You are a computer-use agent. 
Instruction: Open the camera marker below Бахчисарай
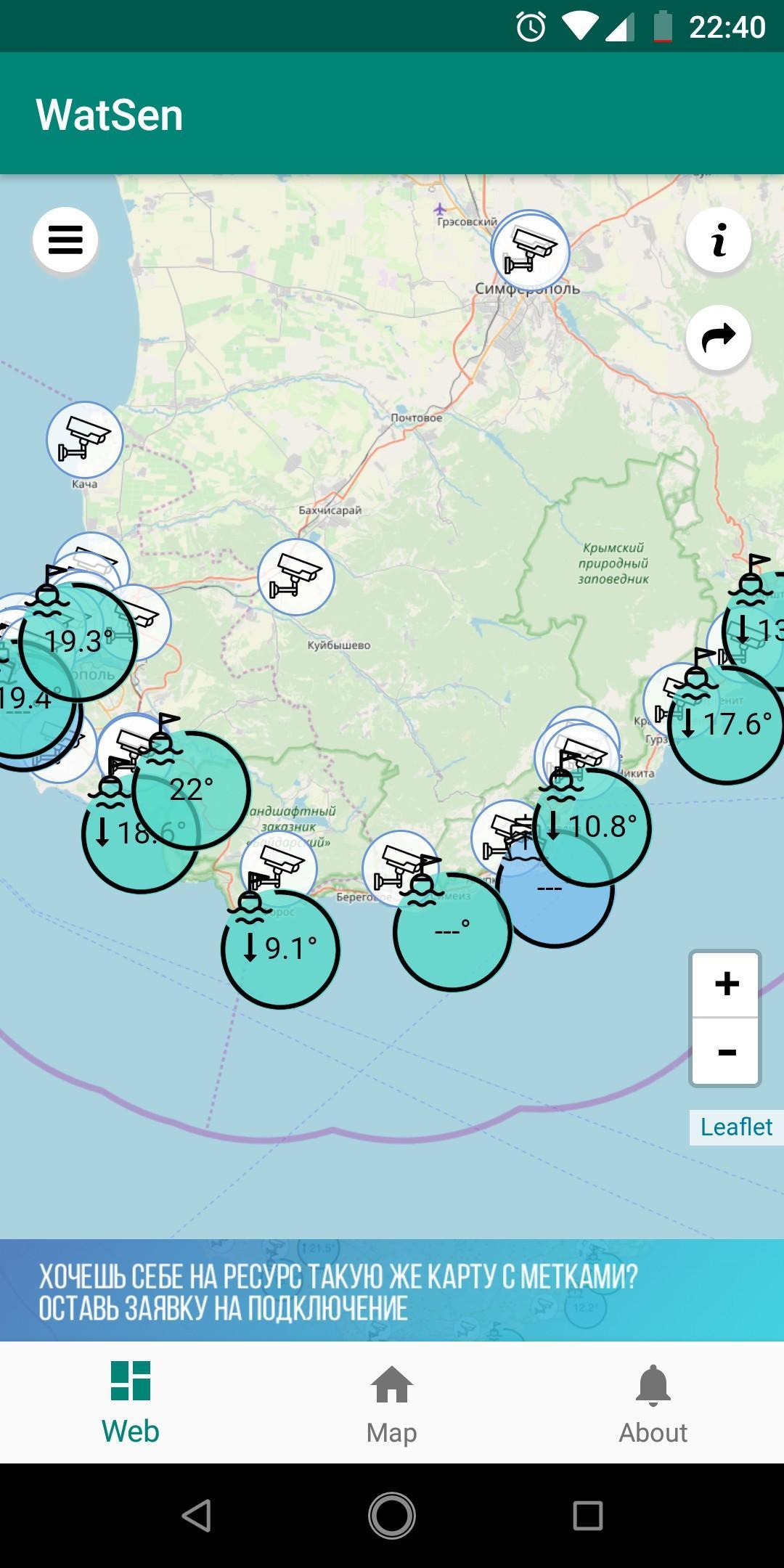pyautogui.click(x=296, y=577)
